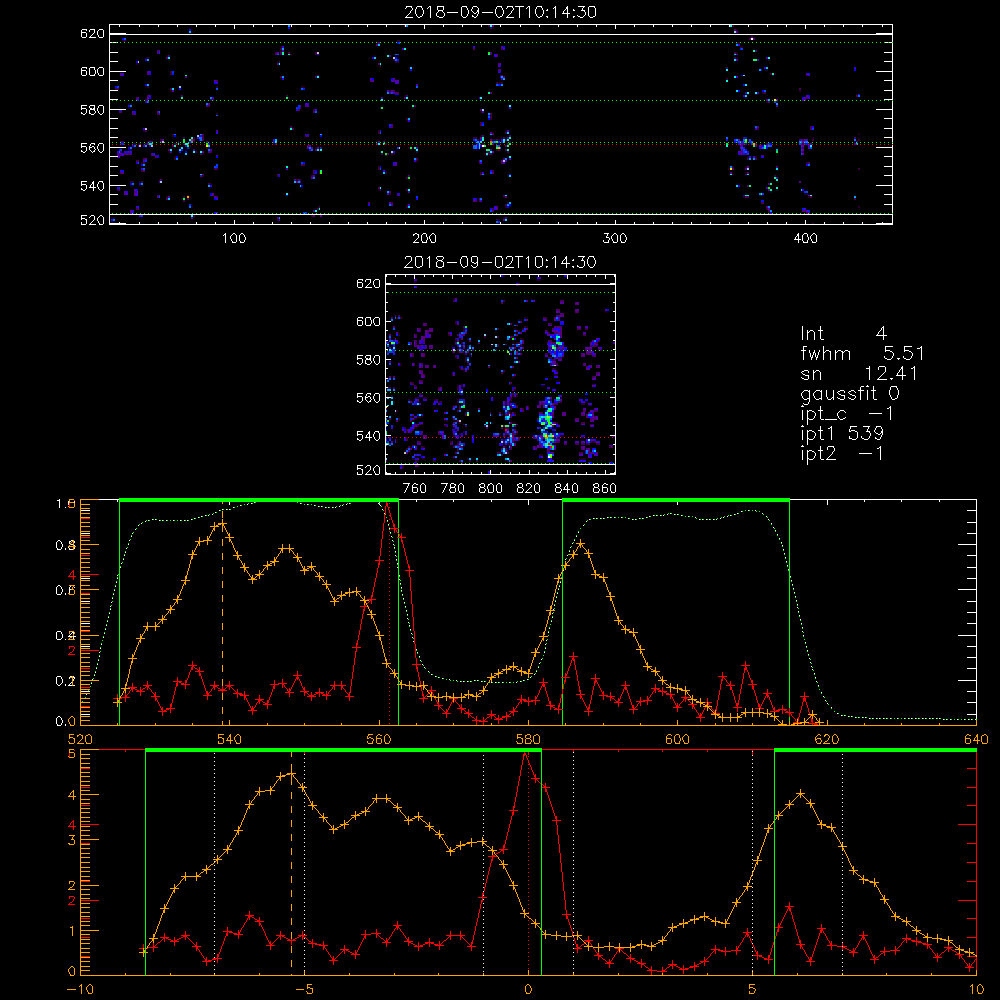Screen dimensions: 1000x1000
Task: Click the 200 x-axis label of the top plot
Action: pyautogui.click(x=424, y=239)
